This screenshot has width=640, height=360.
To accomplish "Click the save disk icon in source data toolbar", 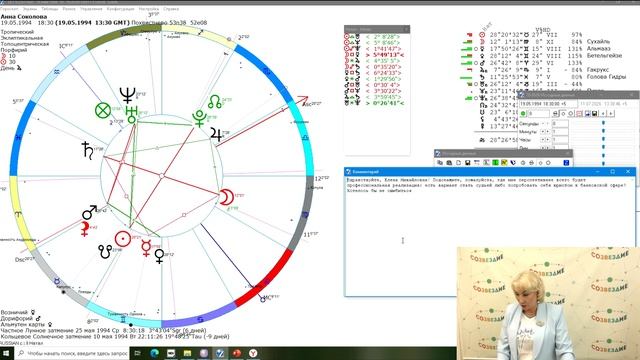I will 468,162.
